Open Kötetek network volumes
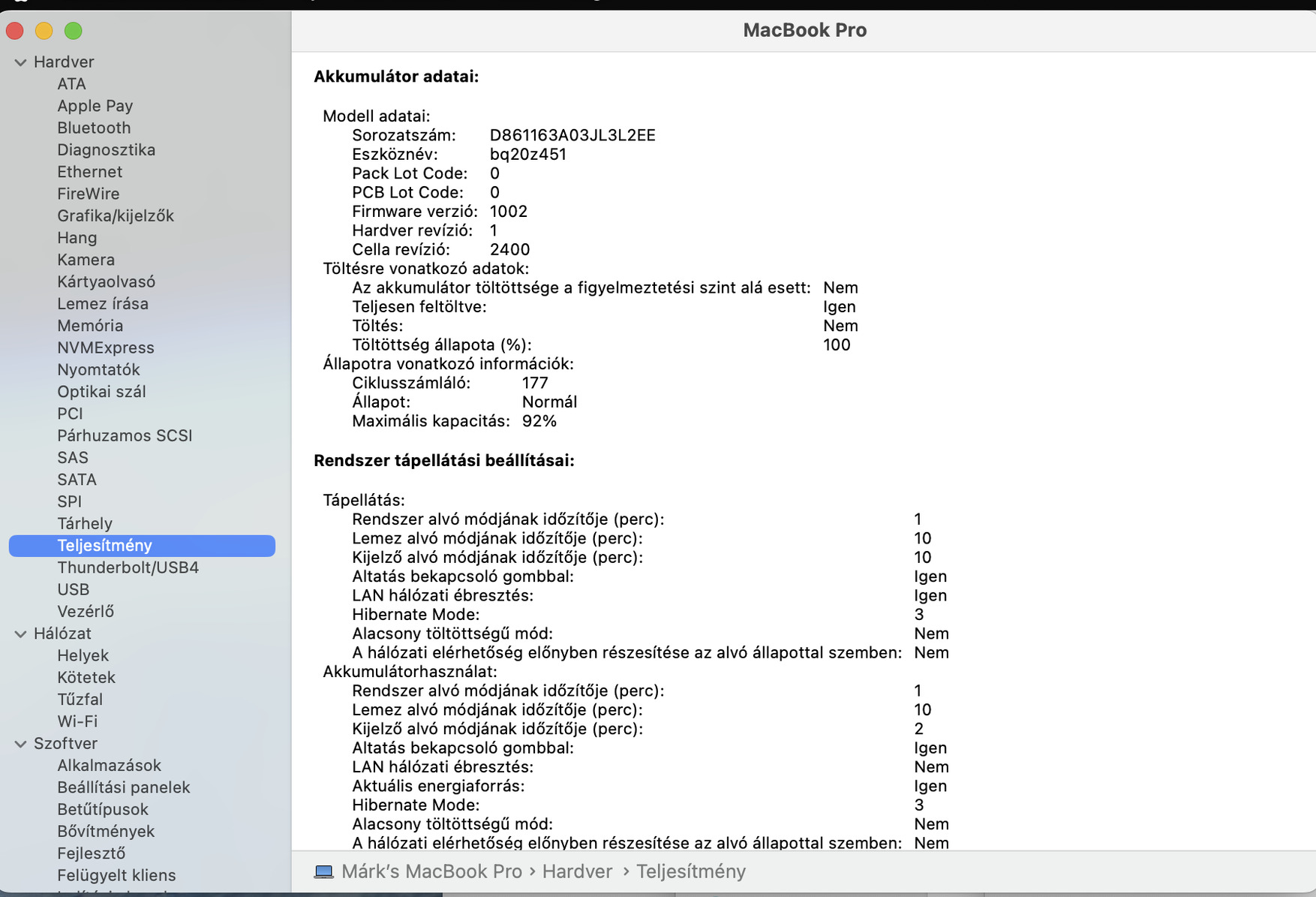 [86, 677]
